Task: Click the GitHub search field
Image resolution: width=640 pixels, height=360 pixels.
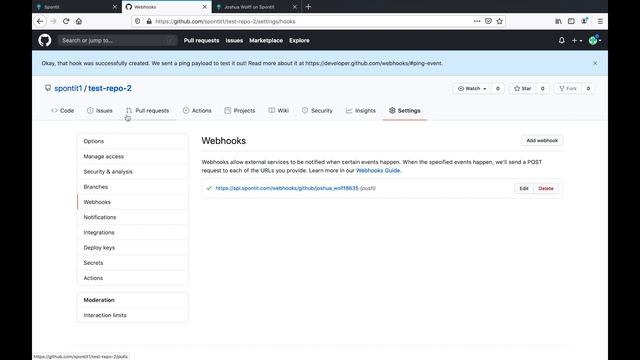Action: click(118, 40)
